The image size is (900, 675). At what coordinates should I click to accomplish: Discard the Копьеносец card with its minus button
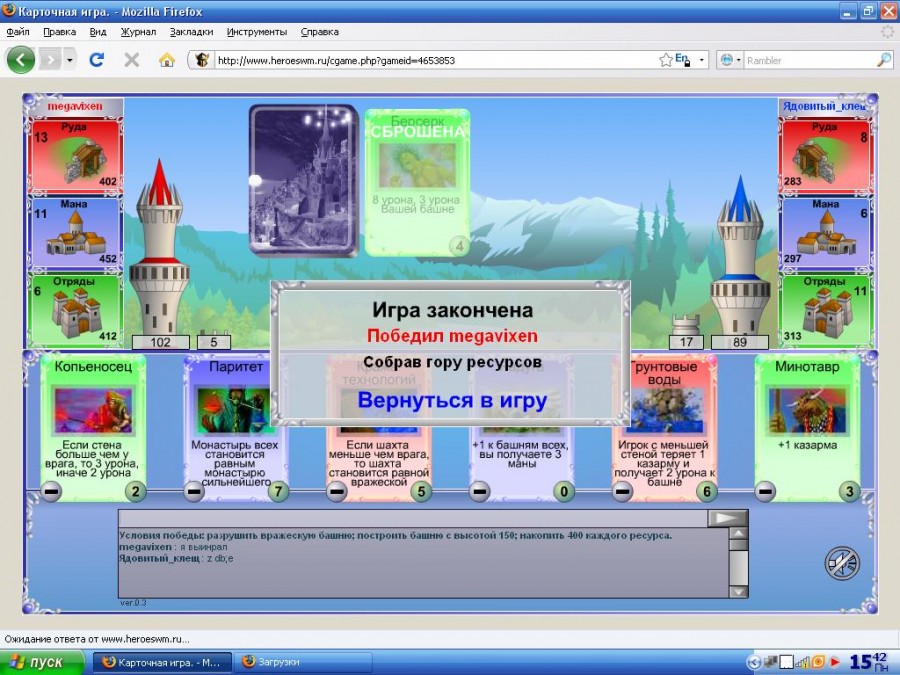point(51,491)
